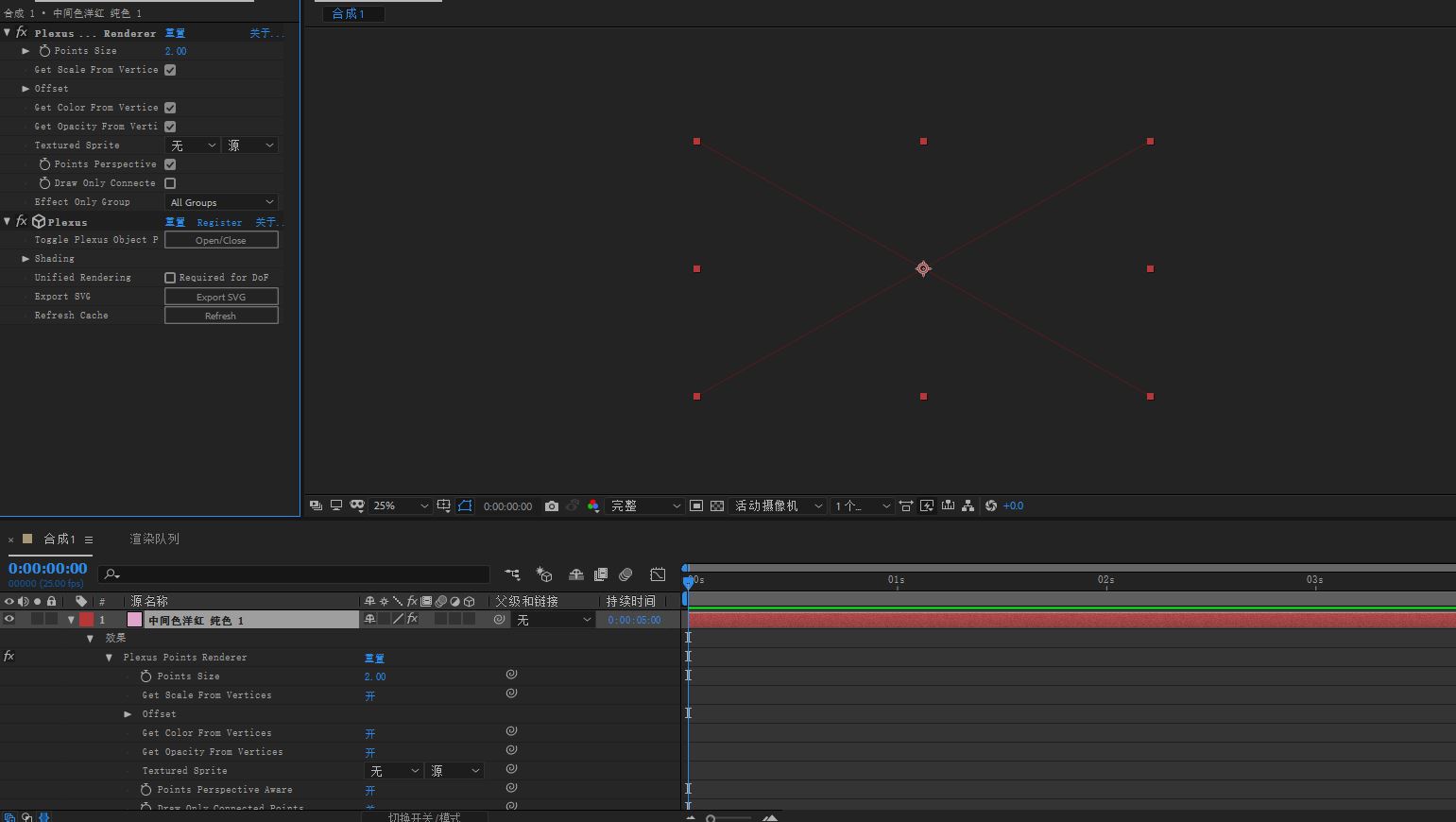The image size is (1456, 822).
Task: Collapse the Plexus Points Renderer effect in timeline
Action: point(109,658)
